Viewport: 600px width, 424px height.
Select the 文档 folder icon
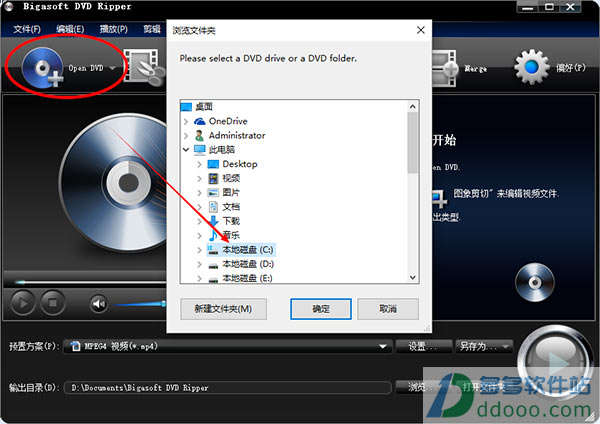click(x=213, y=207)
